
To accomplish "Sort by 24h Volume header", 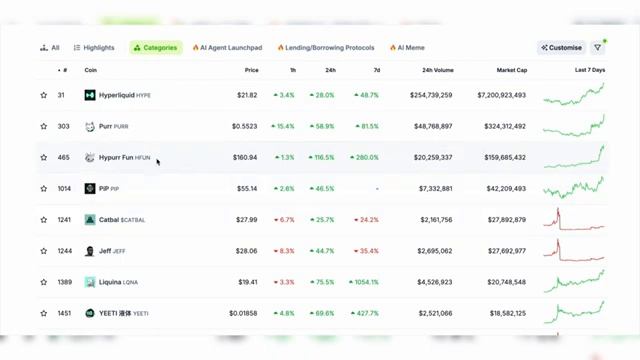I will click(438, 70).
